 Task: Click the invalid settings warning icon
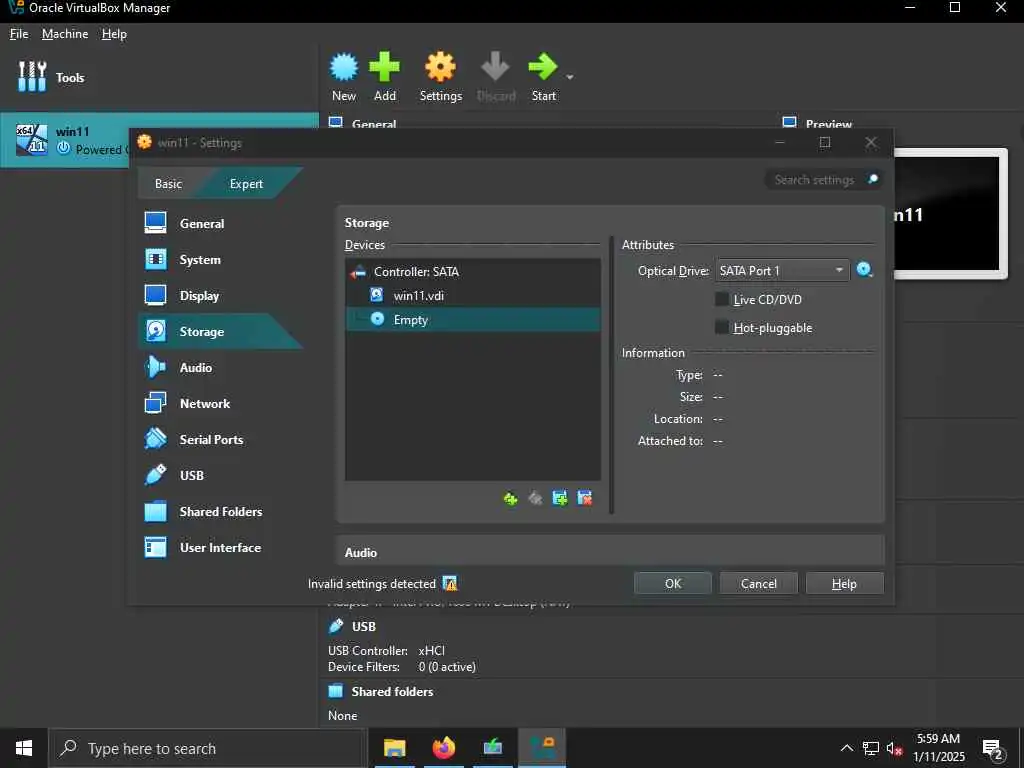(449, 583)
